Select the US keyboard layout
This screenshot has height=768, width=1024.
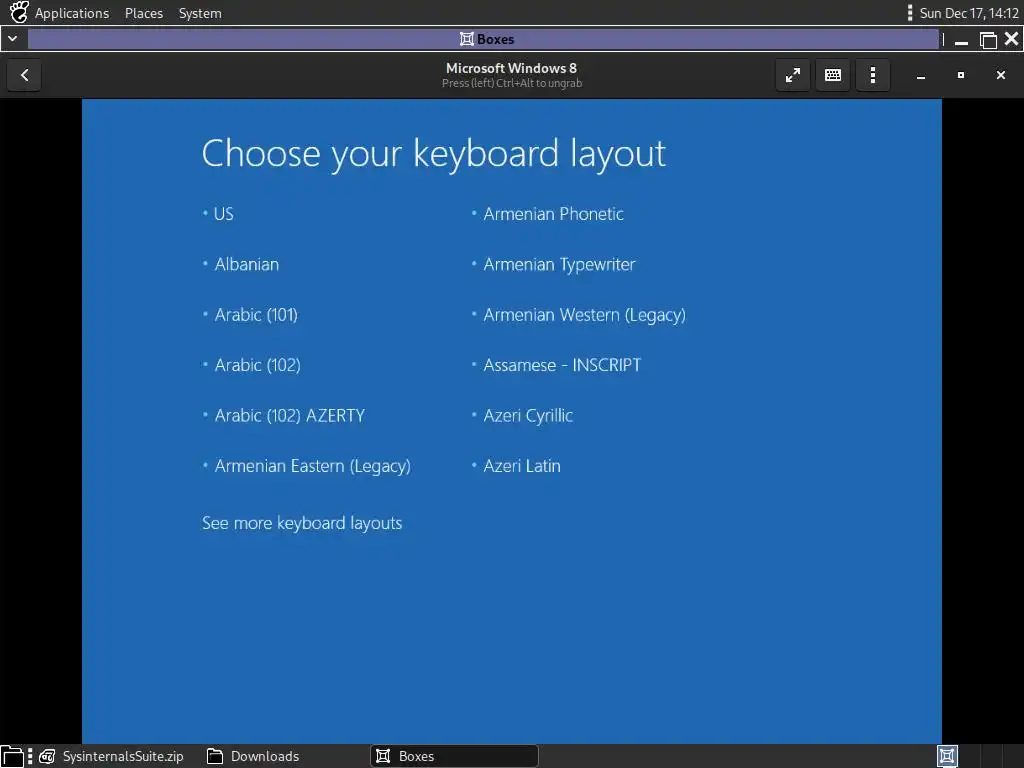[223, 214]
